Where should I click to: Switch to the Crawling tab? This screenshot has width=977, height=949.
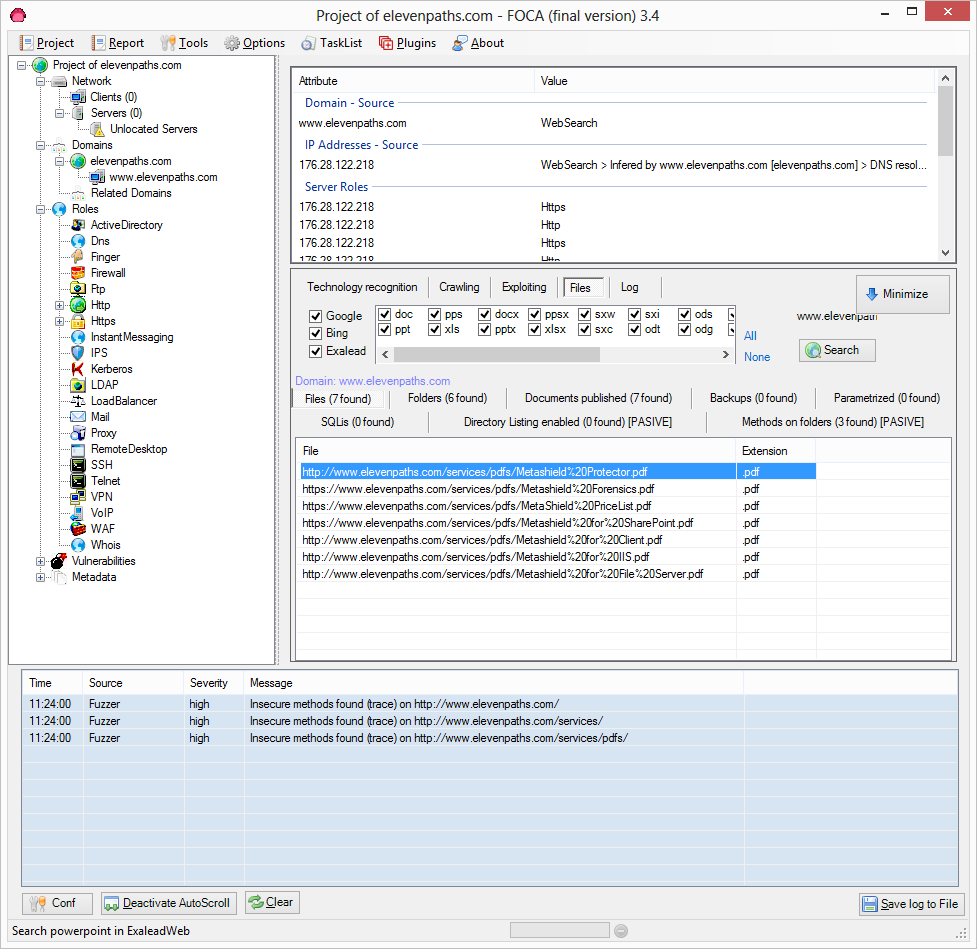[x=459, y=287]
